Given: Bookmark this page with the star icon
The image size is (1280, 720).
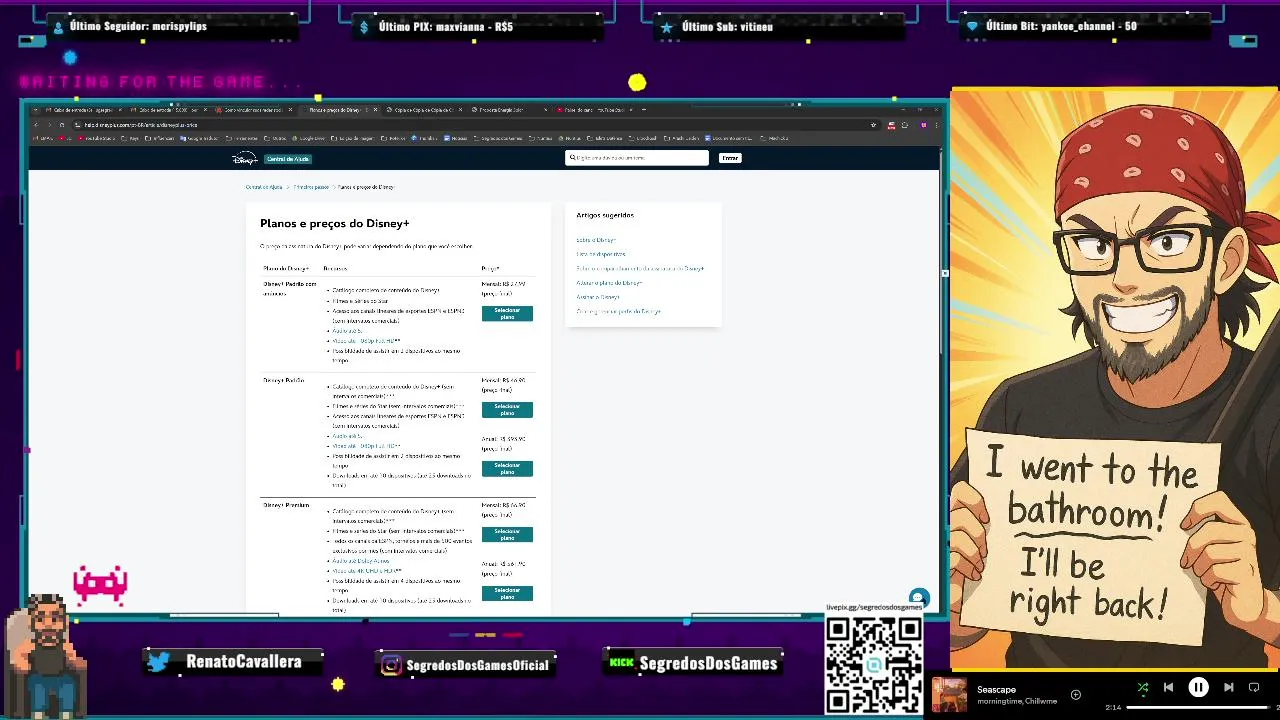Looking at the screenshot, I should [x=873, y=125].
